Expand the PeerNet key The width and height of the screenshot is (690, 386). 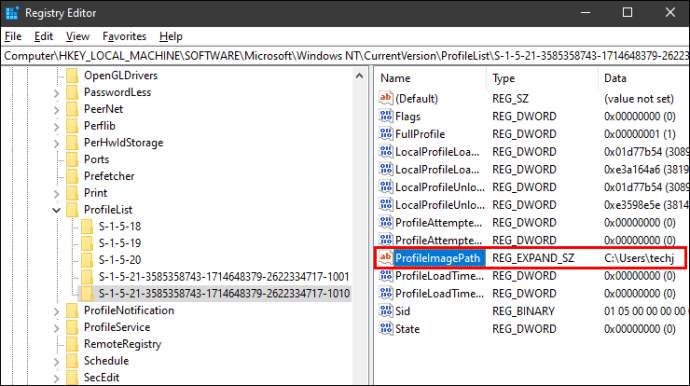coord(56,110)
